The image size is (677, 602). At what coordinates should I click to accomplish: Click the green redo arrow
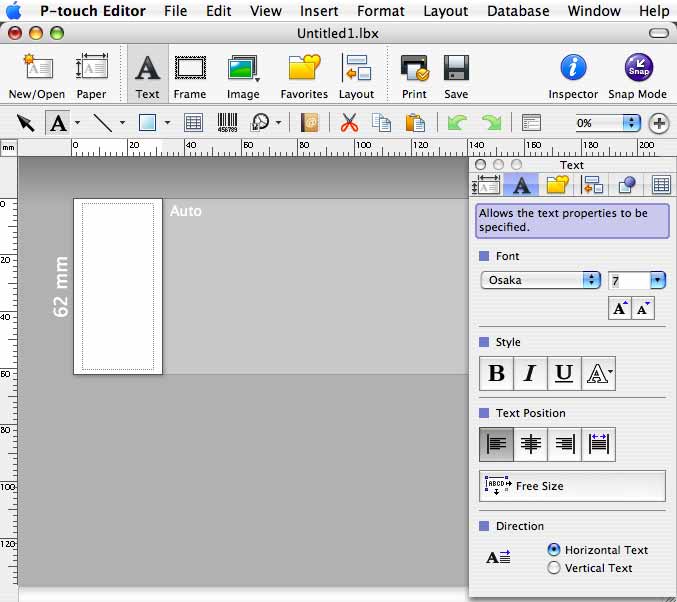click(491, 123)
